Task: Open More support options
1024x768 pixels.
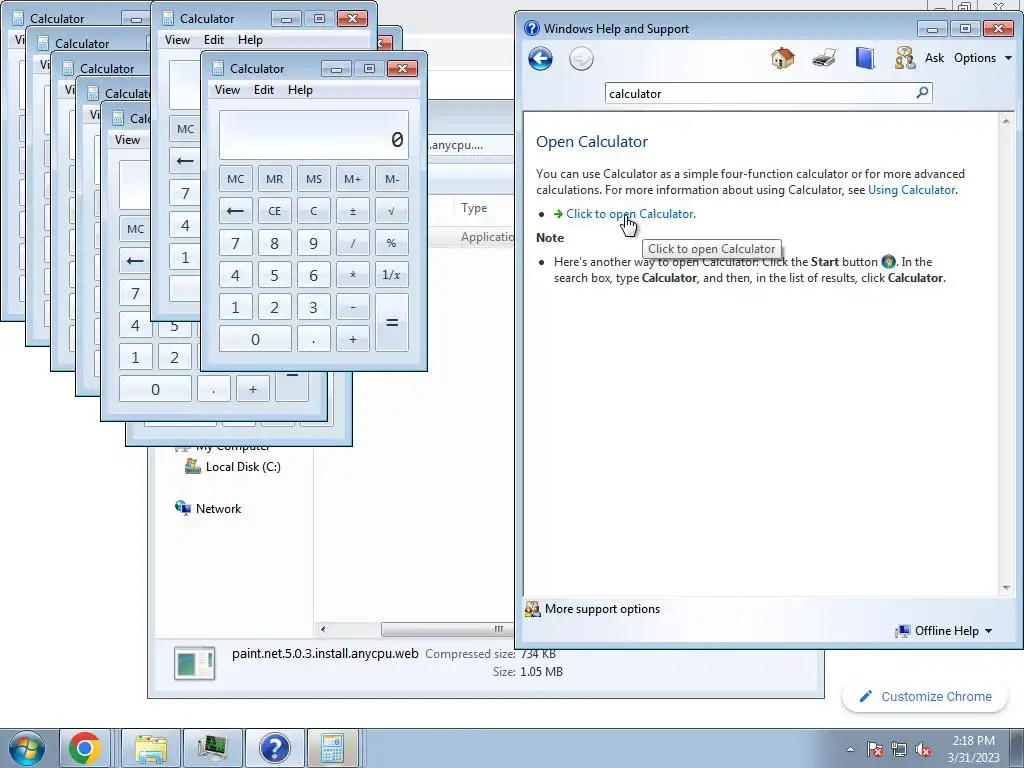Action: (592, 609)
